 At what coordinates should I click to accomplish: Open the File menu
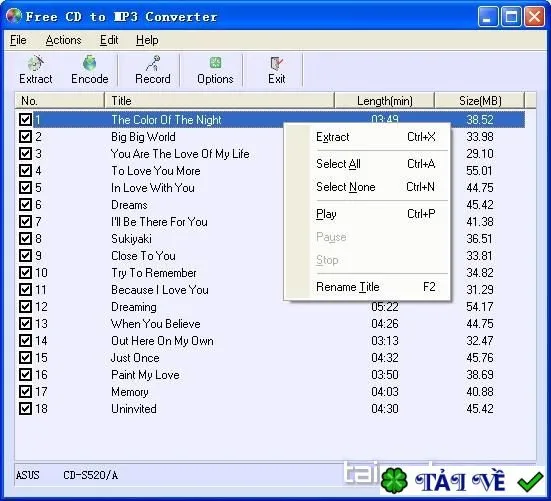coord(18,40)
